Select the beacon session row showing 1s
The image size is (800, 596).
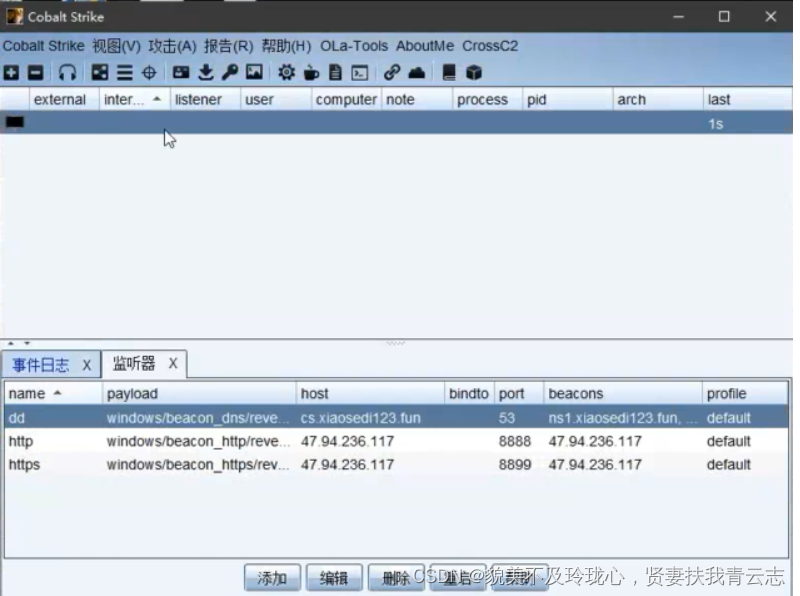(396, 122)
